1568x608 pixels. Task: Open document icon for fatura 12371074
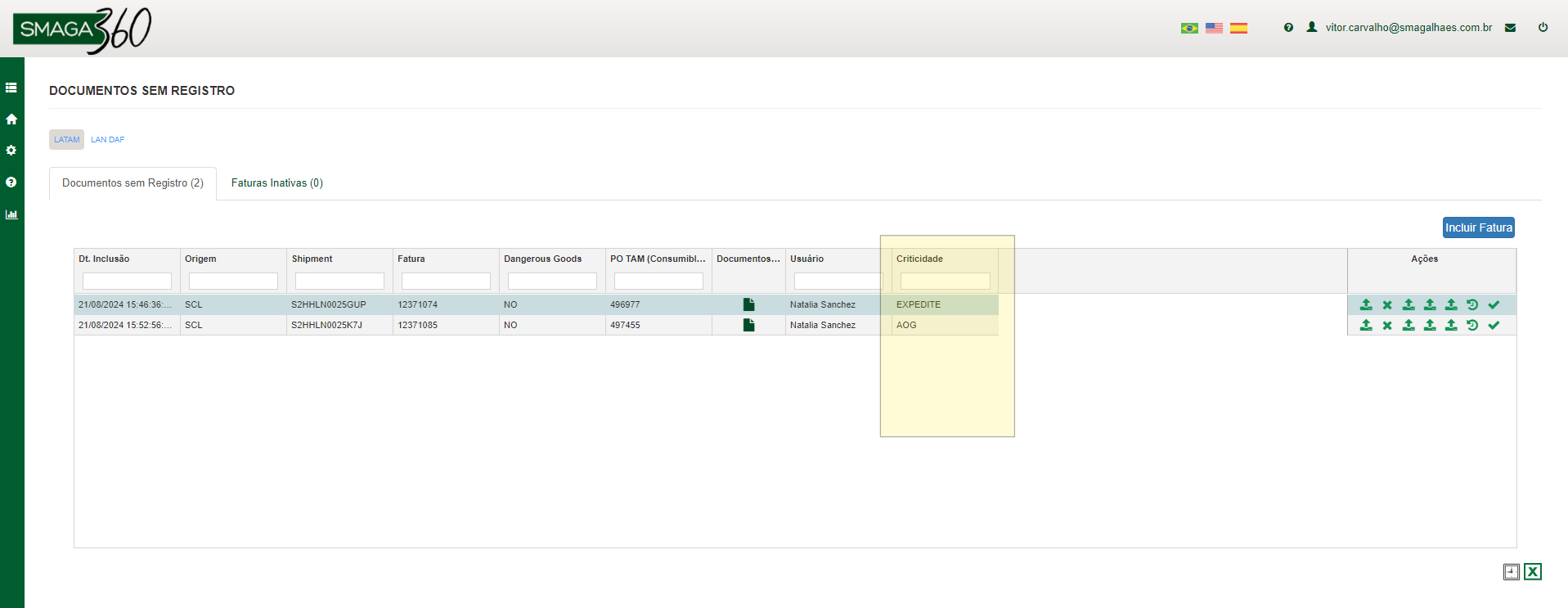pyautogui.click(x=748, y=304)
